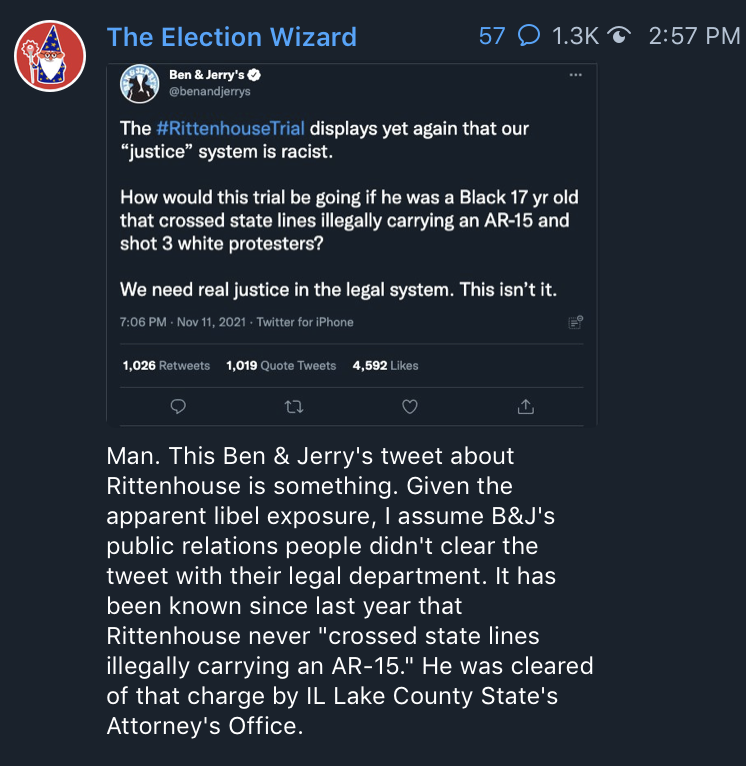Toggle the heart like icon
The height and width of the screenshot is (766, 746).
coord(409,406)
